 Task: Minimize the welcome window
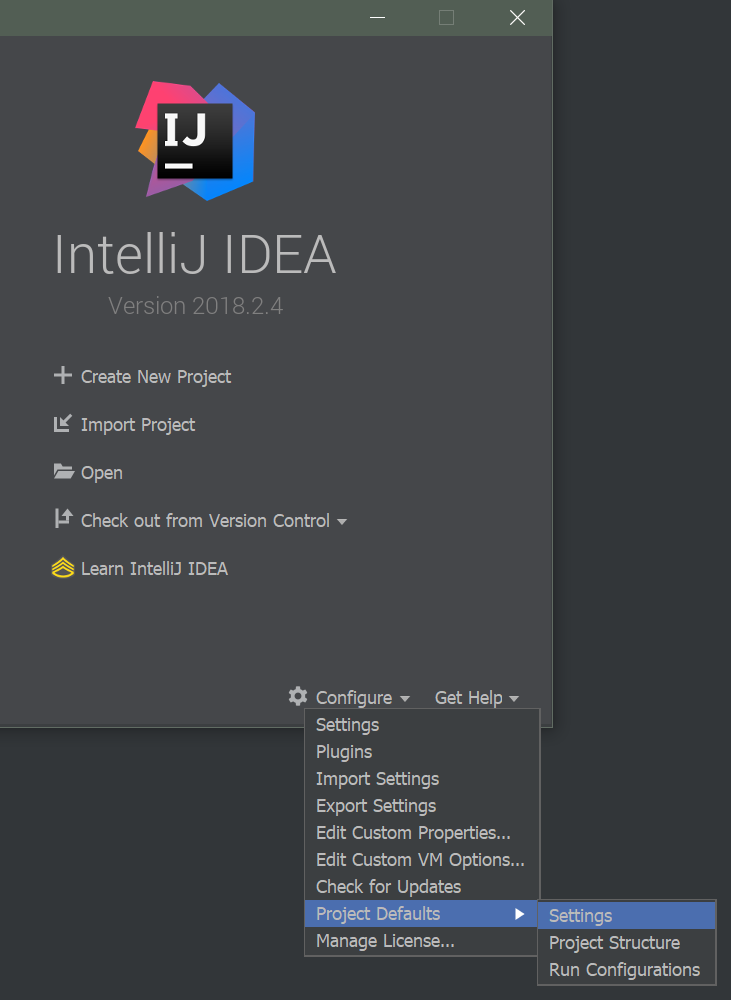pyautogui.click(x=378, y=17)
